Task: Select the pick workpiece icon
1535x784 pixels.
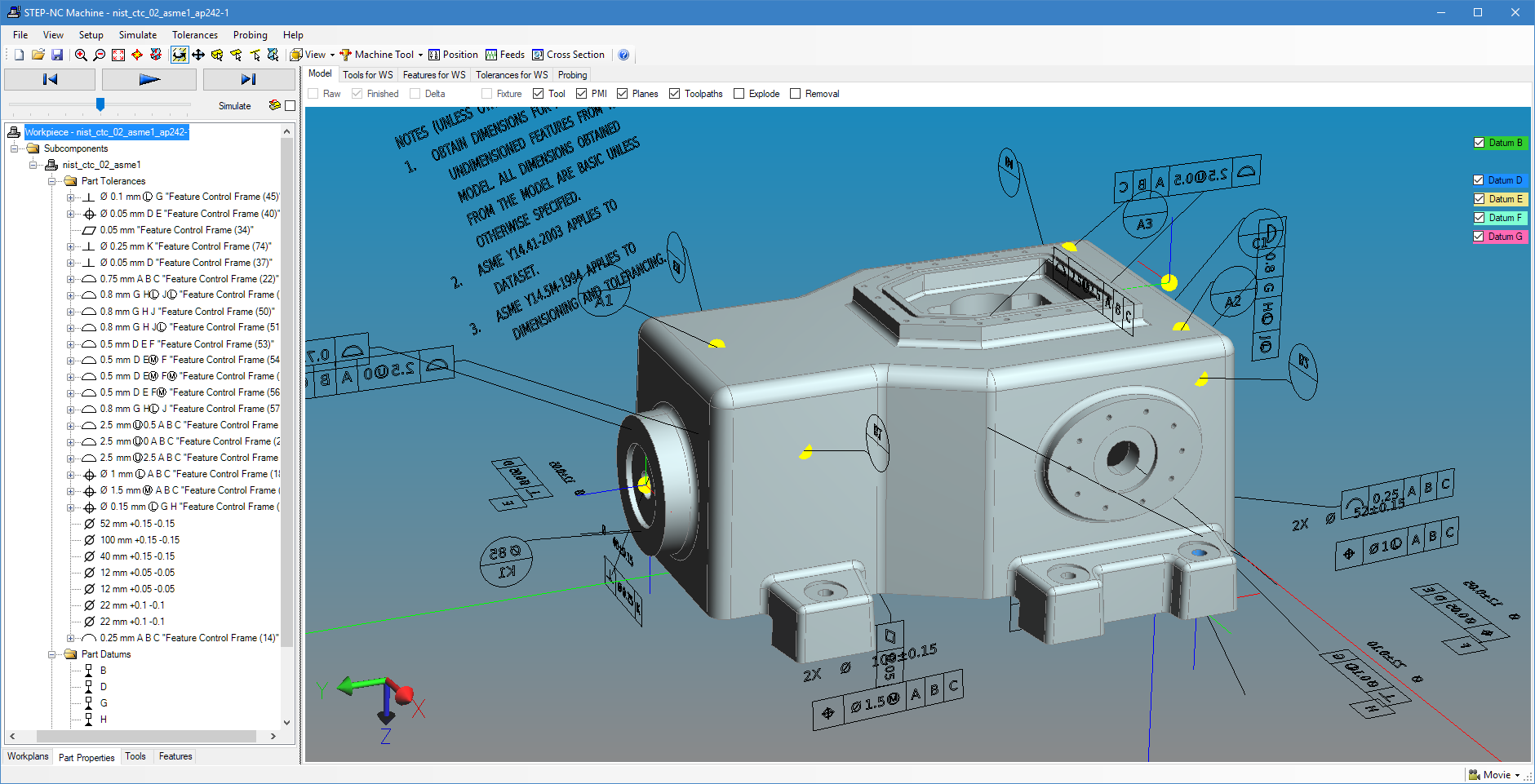Action: point(217,55)
